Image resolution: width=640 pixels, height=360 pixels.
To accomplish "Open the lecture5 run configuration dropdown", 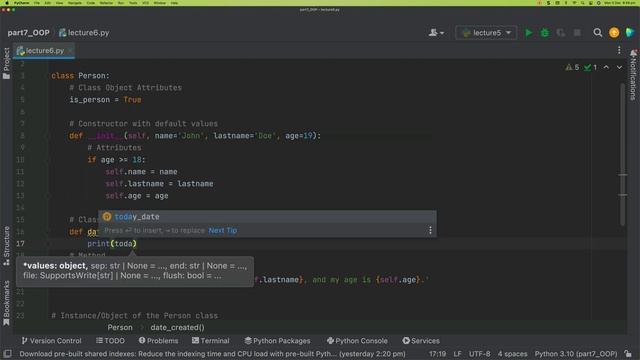I will (486, 33).
